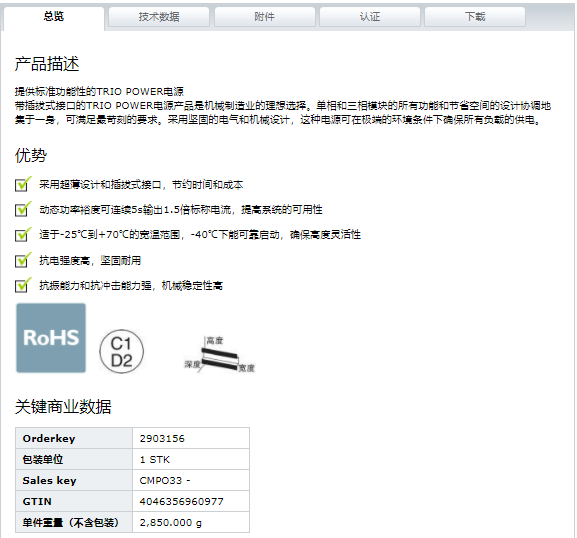The image size is (577, 538).
Task: Click the text 提供标准功能性的TRIO POWER电源
Action: [99, 91]
